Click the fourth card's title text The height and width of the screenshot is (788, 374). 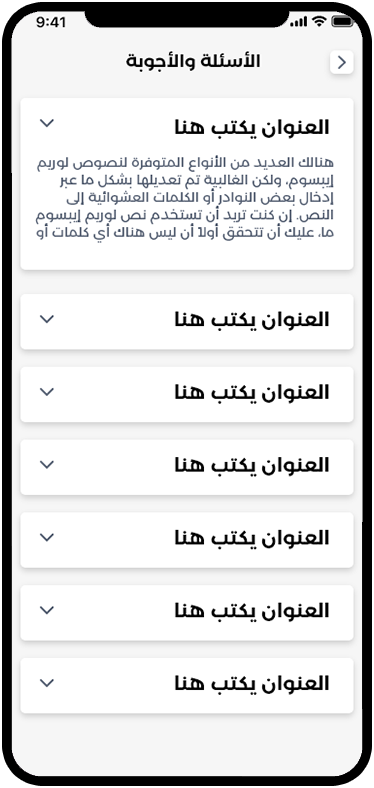click(252, 465)
